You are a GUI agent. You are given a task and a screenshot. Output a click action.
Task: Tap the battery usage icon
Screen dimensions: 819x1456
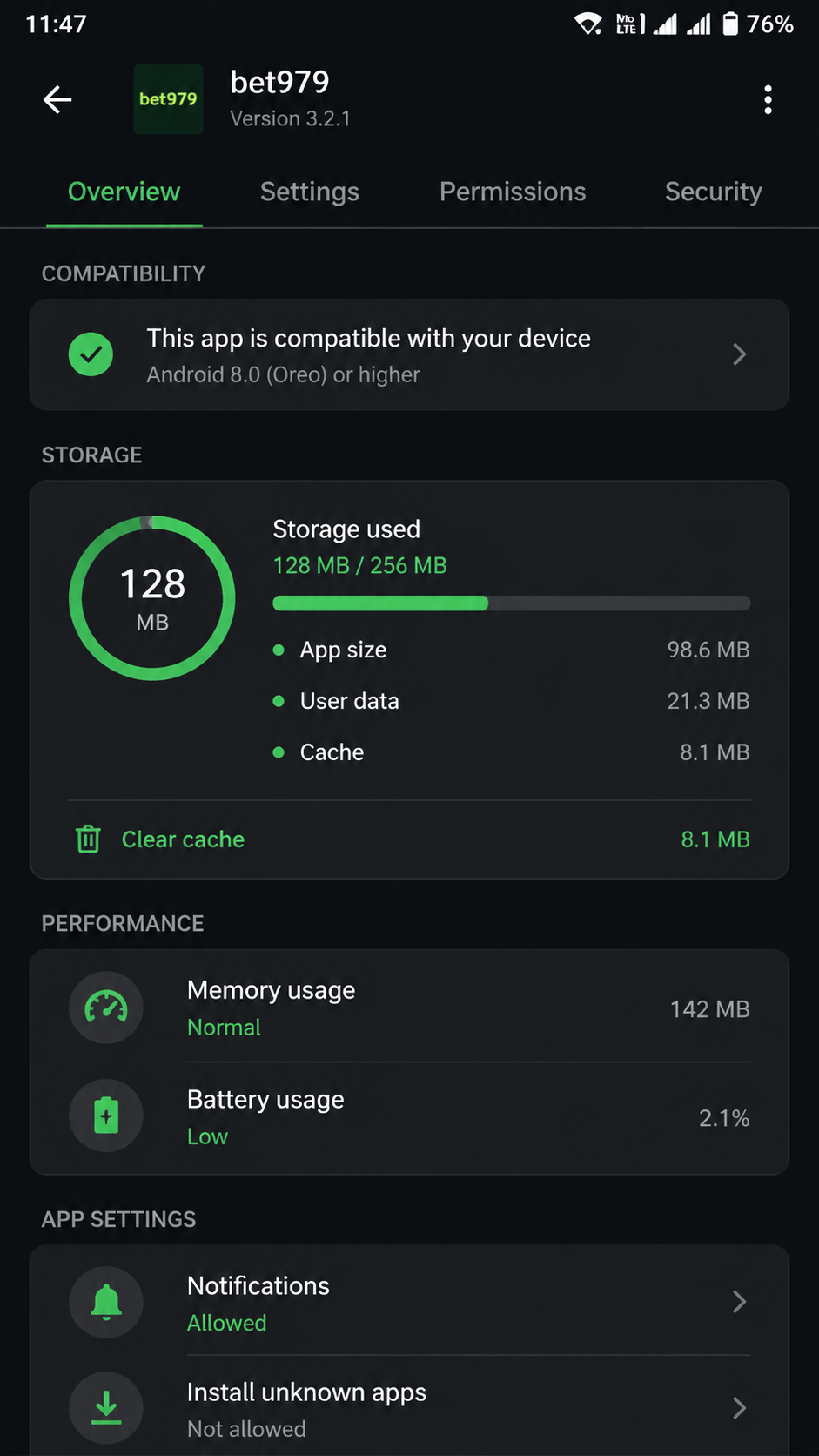(106, 1116)
